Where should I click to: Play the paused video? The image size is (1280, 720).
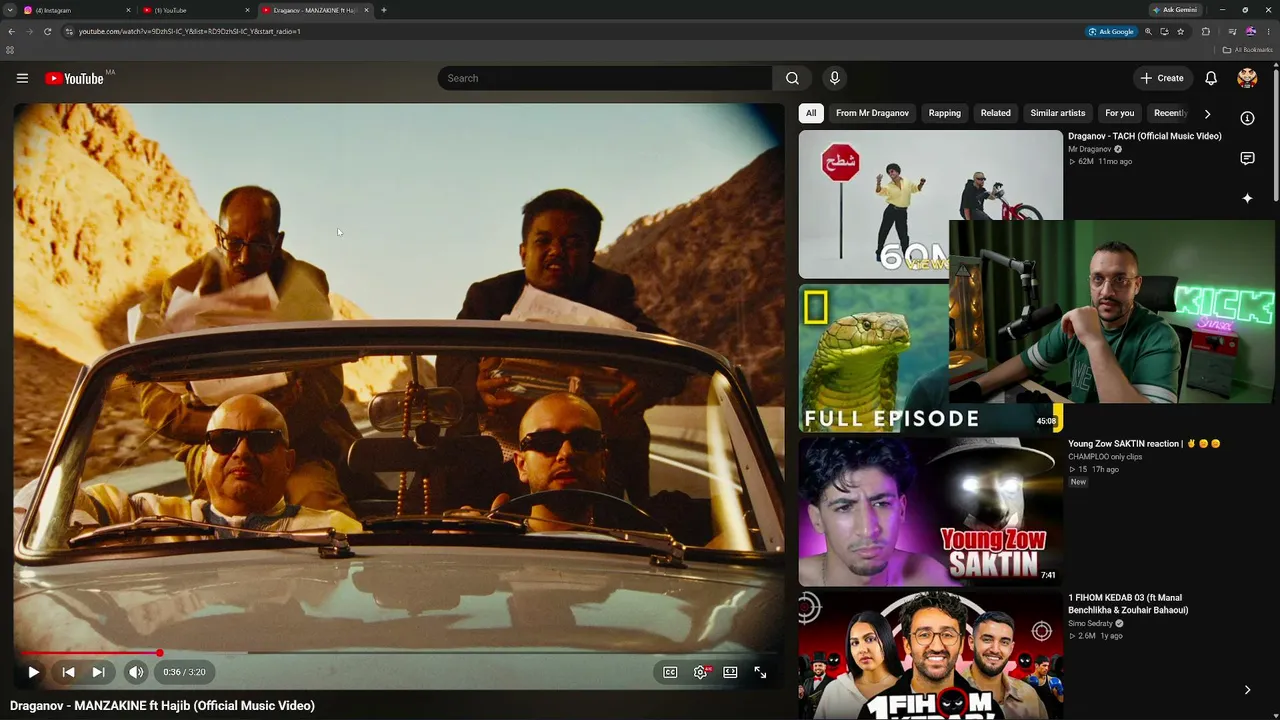coord(33,672)
